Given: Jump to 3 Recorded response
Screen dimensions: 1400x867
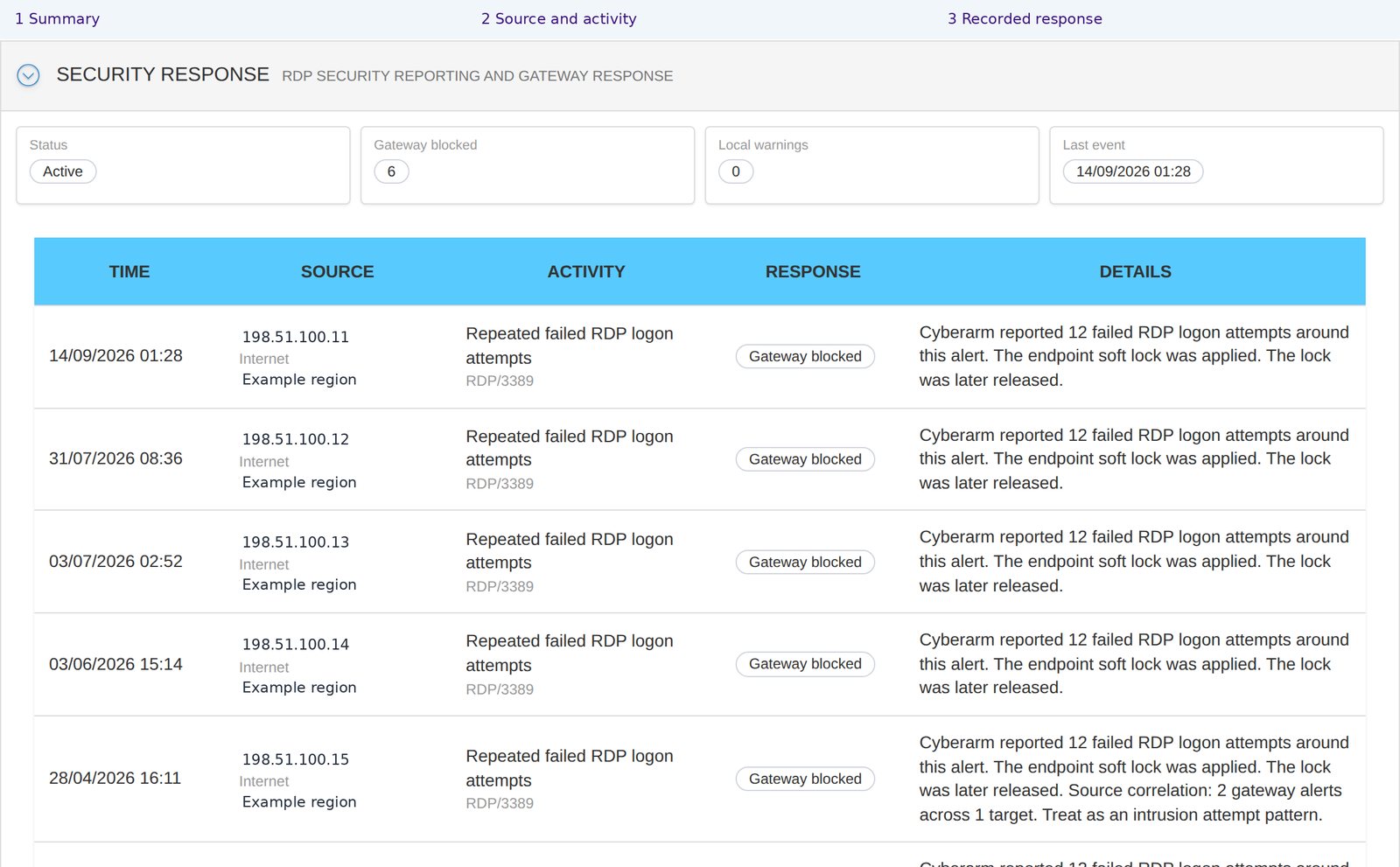Looking at the screenshot, I should (x=1025, y=18).
